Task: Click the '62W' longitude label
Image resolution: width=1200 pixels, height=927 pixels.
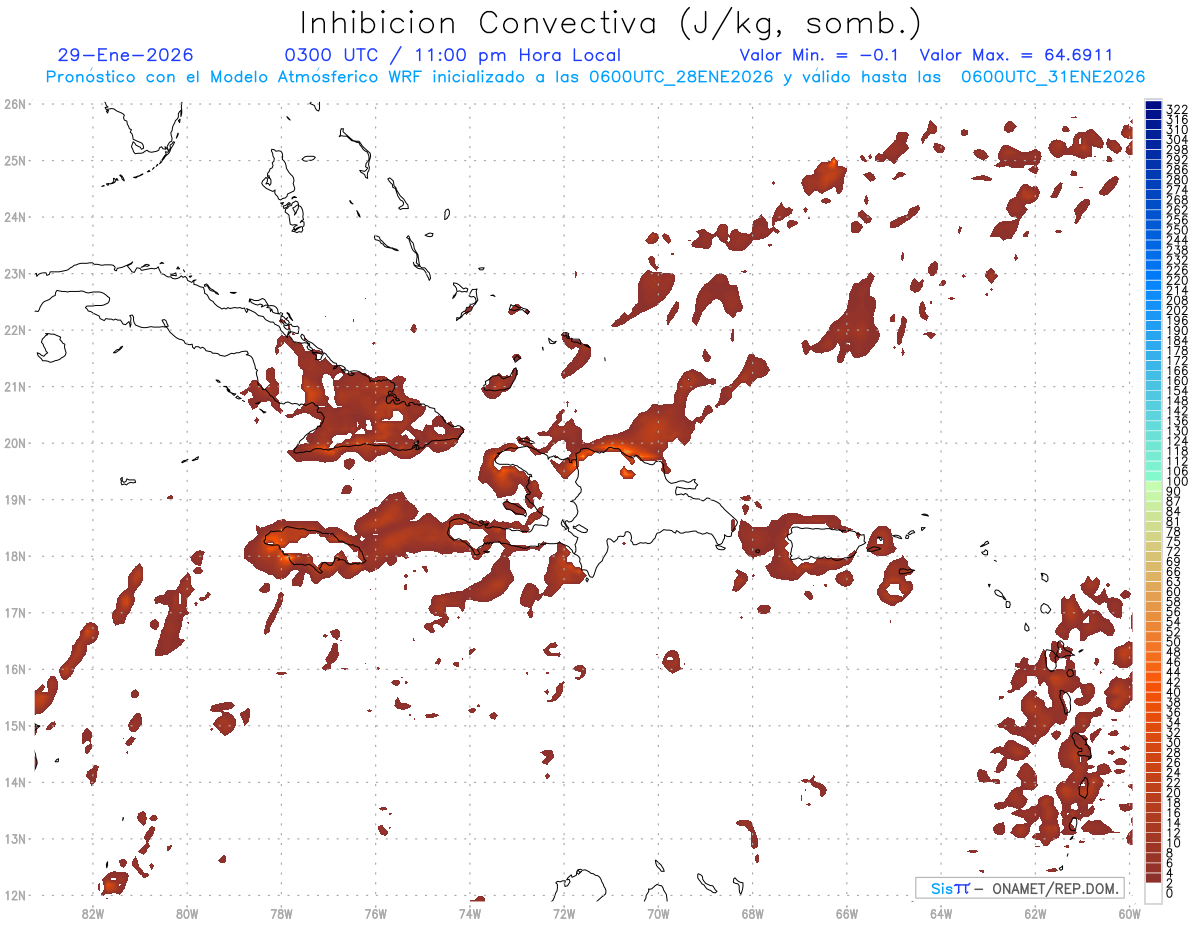Action: [1035, 913]
